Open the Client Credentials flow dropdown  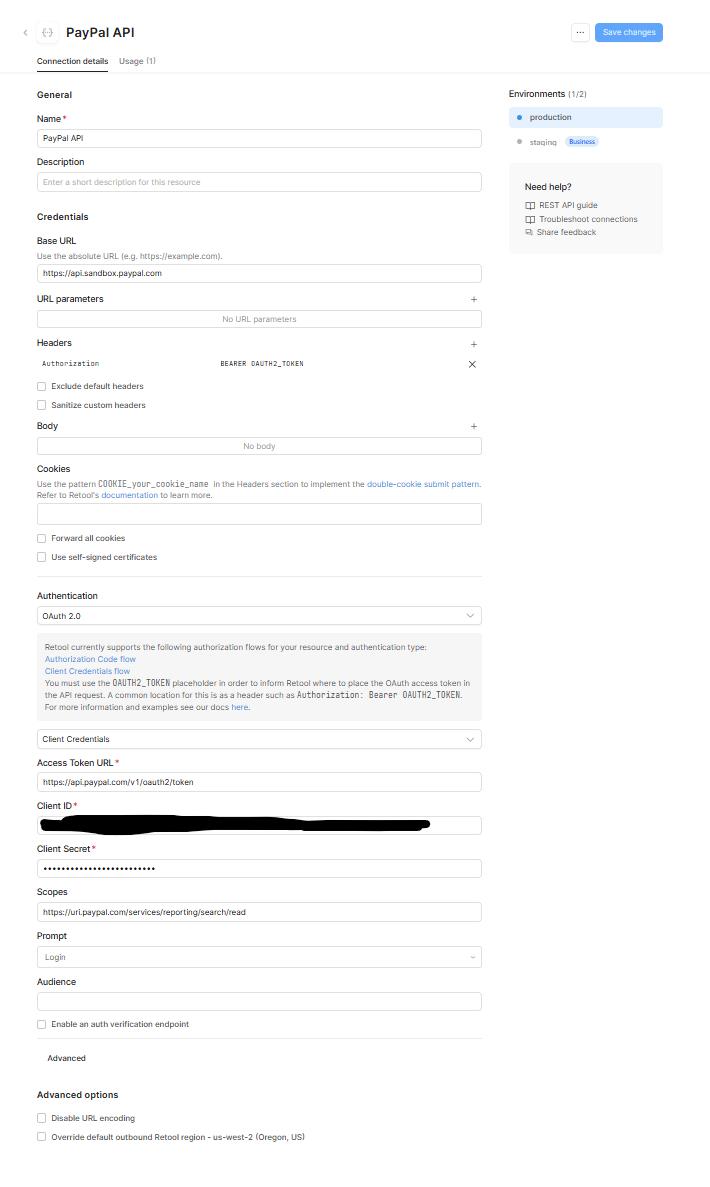[259, 740]
